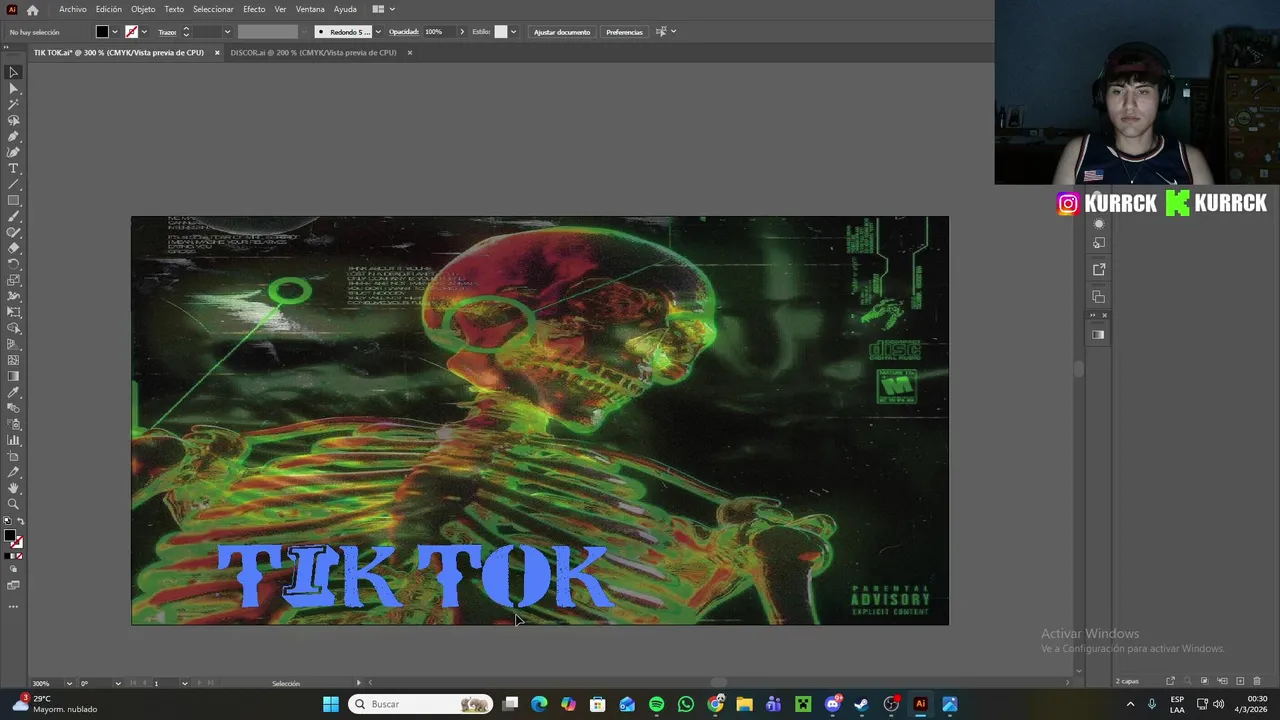Switch to DISCOR.ai document tab
The image size is (1280, 720).
(313, 53)
